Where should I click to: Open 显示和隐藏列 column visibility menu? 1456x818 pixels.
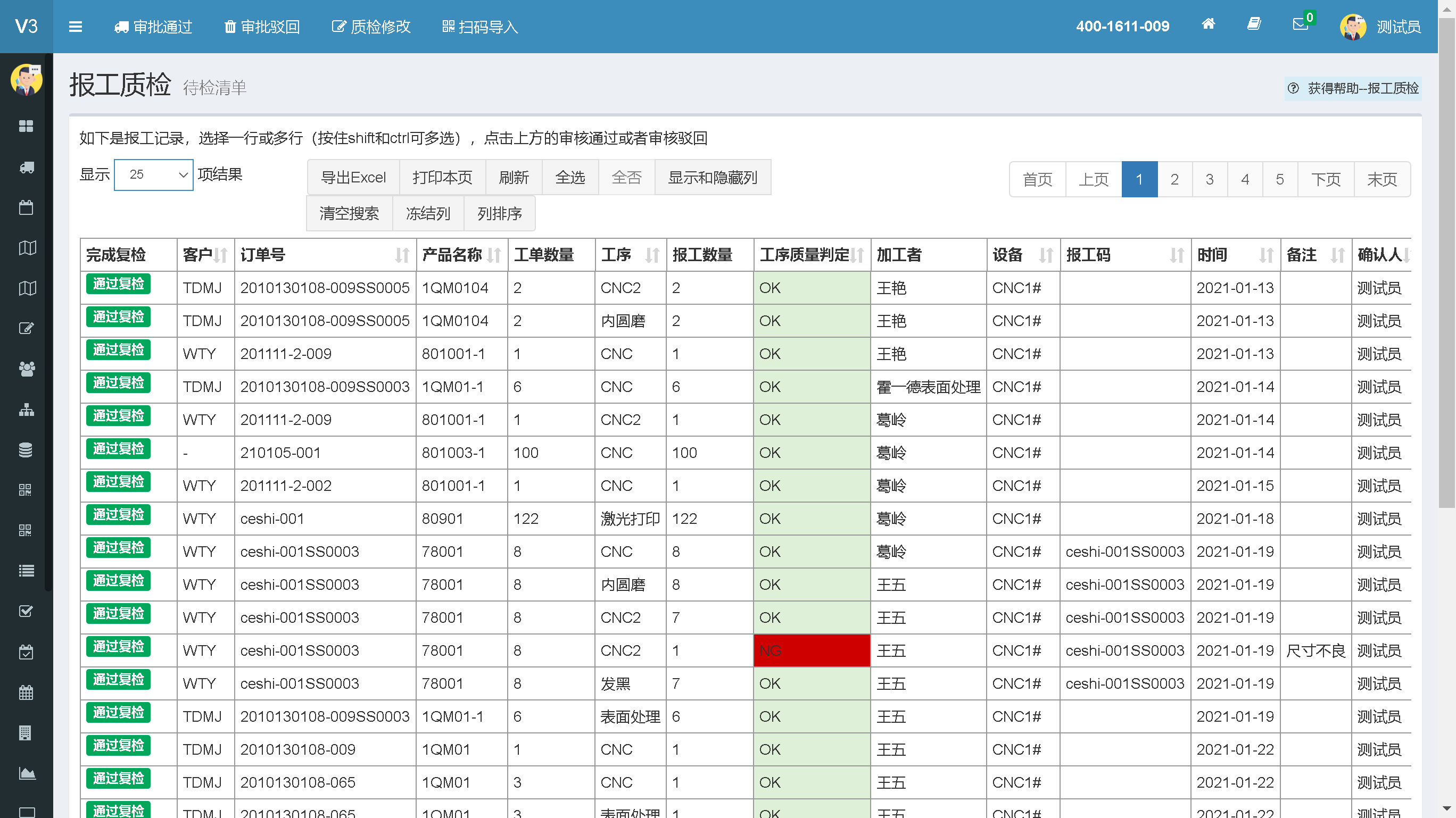click(712, 178)
